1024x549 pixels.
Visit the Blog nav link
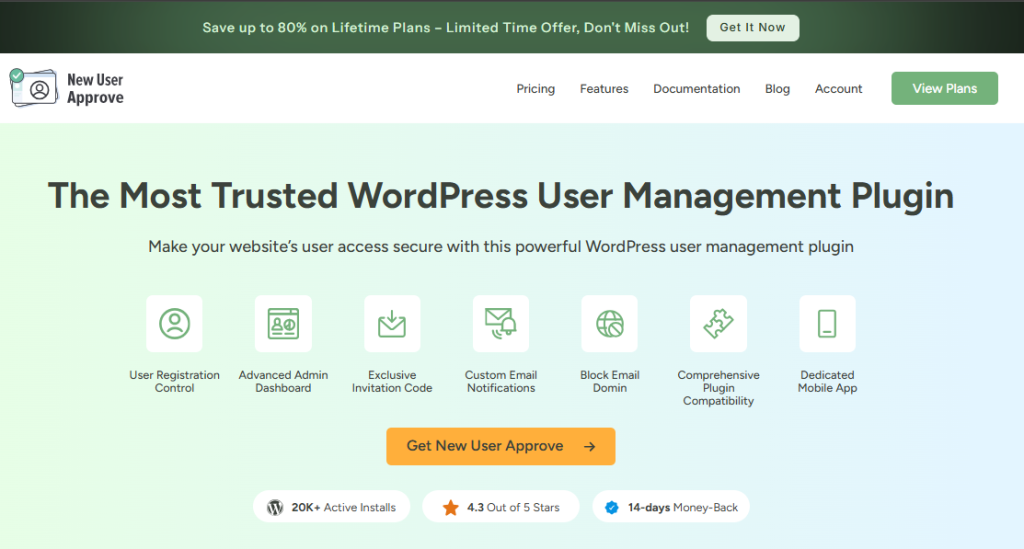777,89
